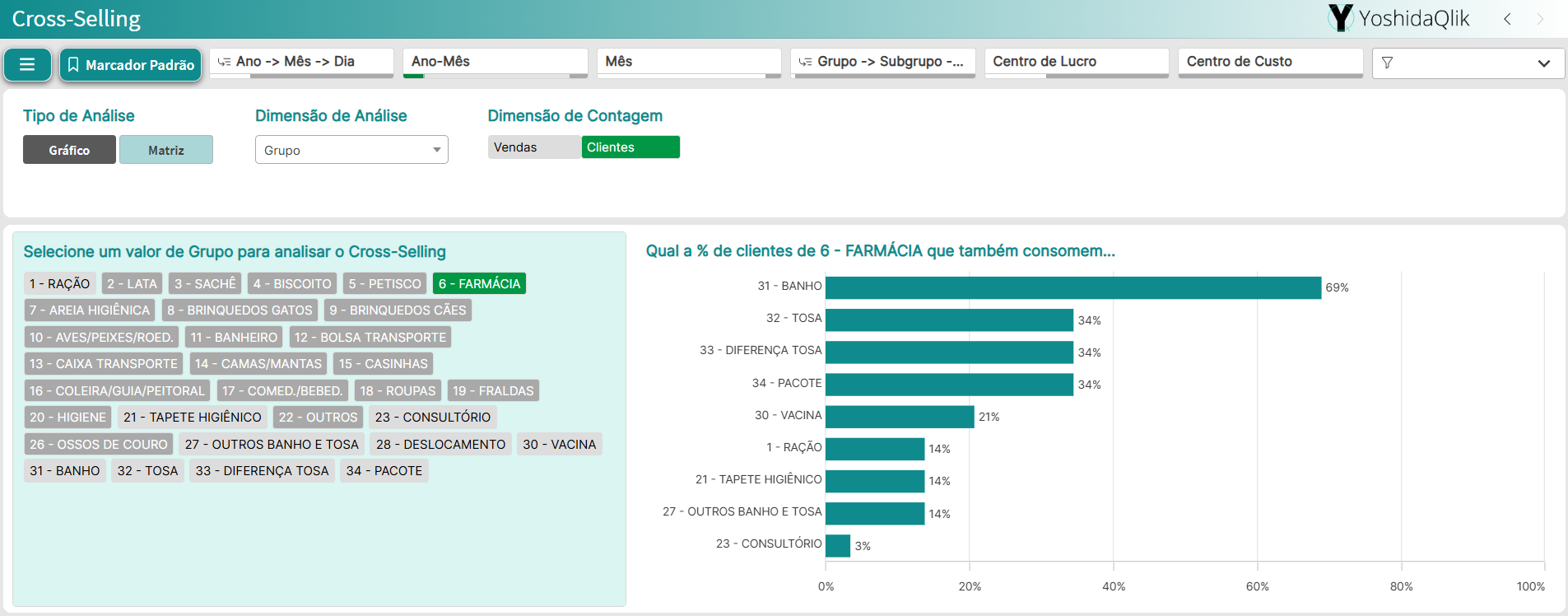
Task: Go to the previous sheet arrow
Action: tap(1507, 19)
